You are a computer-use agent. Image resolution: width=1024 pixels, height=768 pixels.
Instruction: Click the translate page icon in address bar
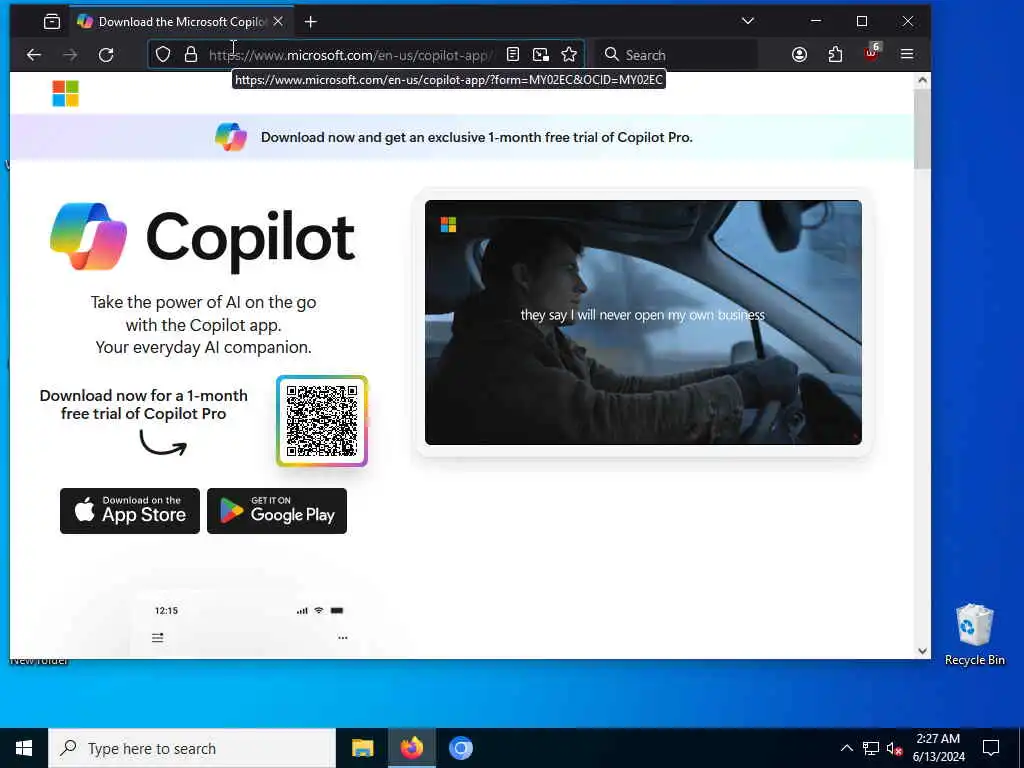point(541,55)
